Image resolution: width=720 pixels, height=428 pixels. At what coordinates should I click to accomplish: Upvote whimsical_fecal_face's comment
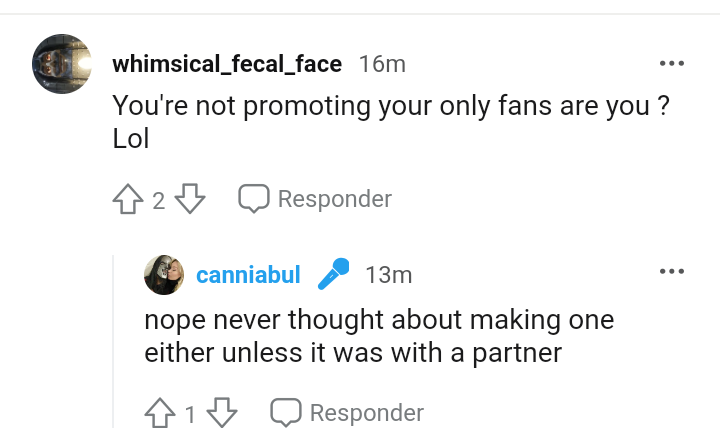(126, 200)
